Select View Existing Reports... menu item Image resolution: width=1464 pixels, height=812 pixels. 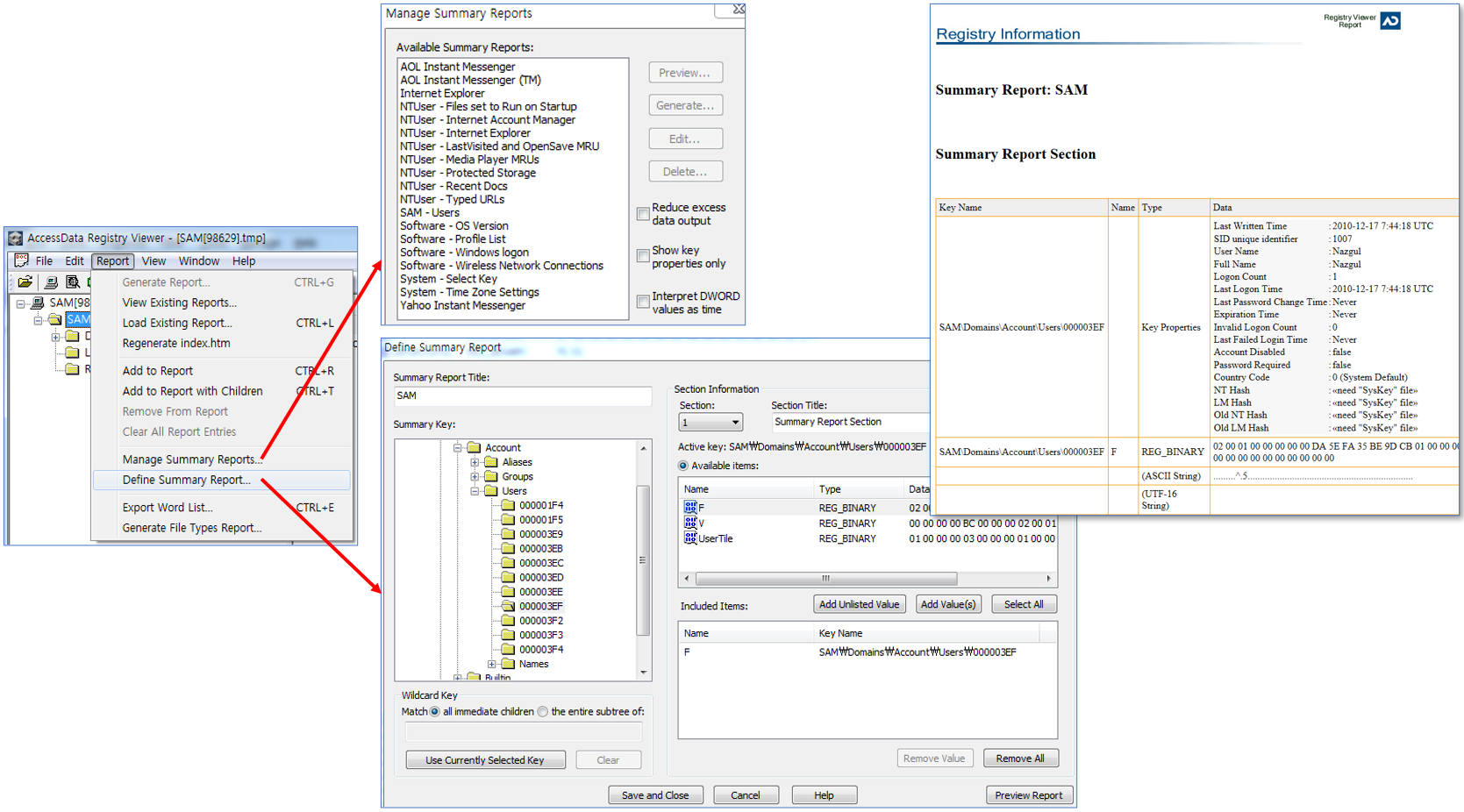click(179, 303)
